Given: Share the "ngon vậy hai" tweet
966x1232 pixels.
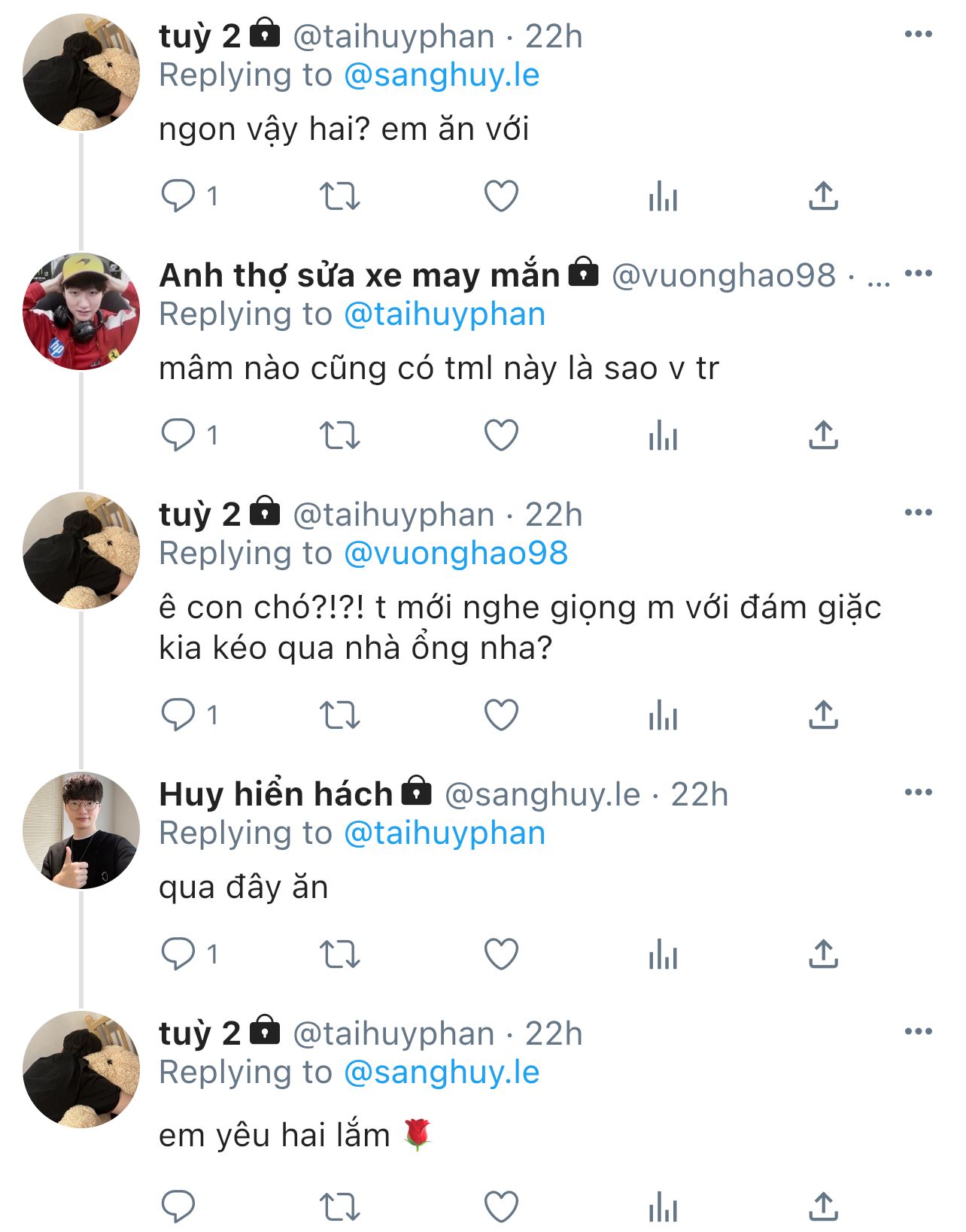Looking at the screenshot, I should click(x=823, y=196).
